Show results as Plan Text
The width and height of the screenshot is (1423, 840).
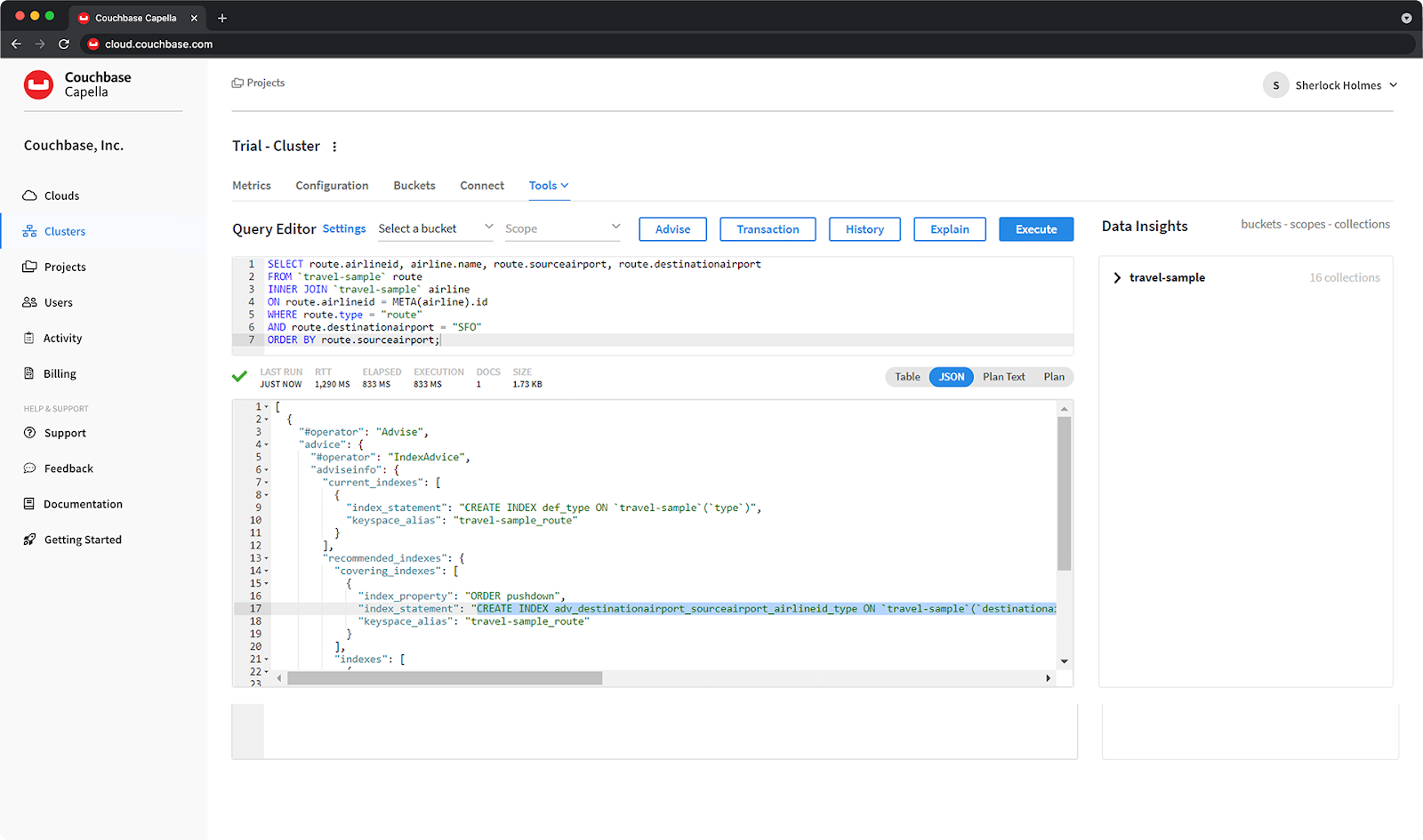tap(1003, 376)
